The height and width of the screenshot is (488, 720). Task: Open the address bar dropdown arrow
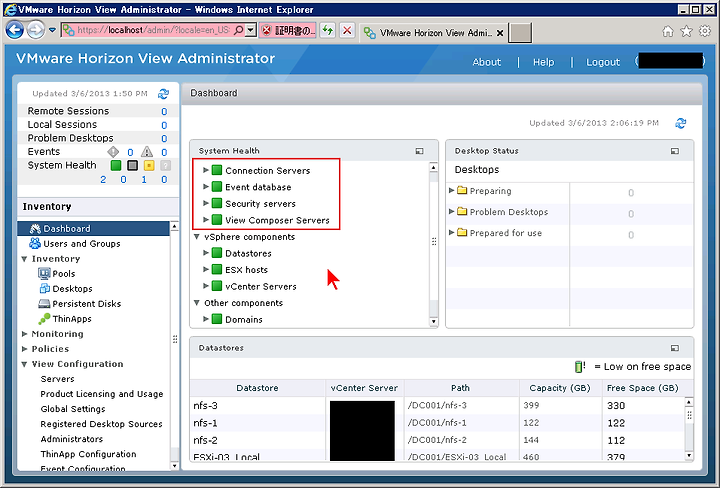[x=250, y=31]
